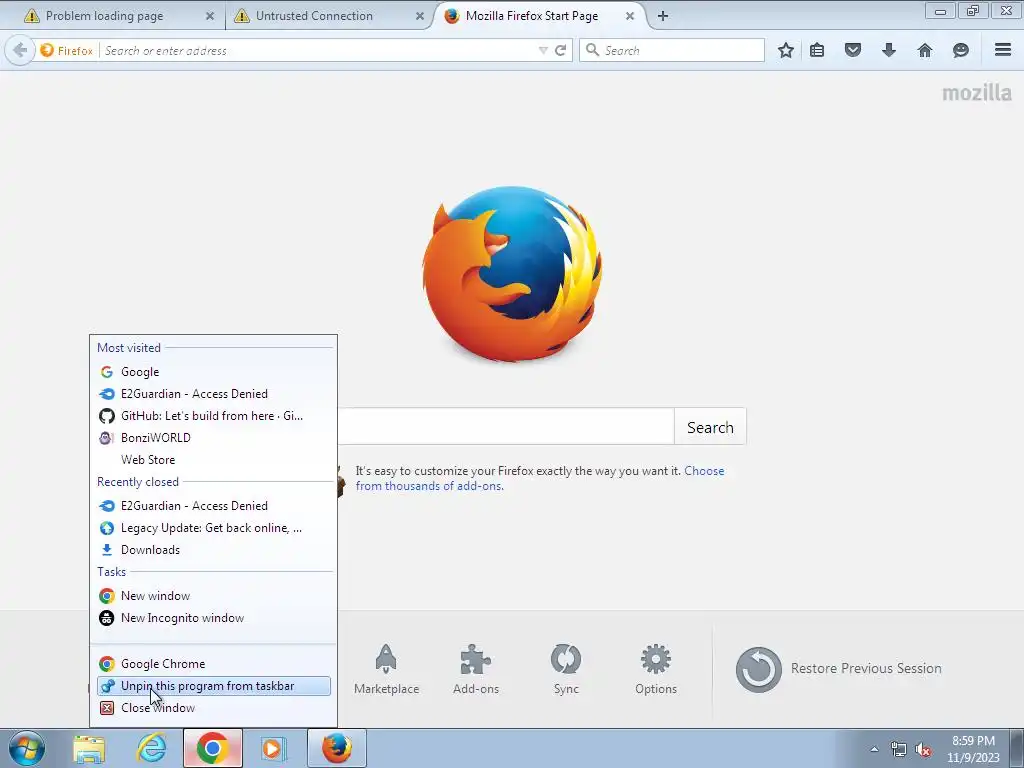Bookmark this page with the star icon

click(x=786, y=50)
